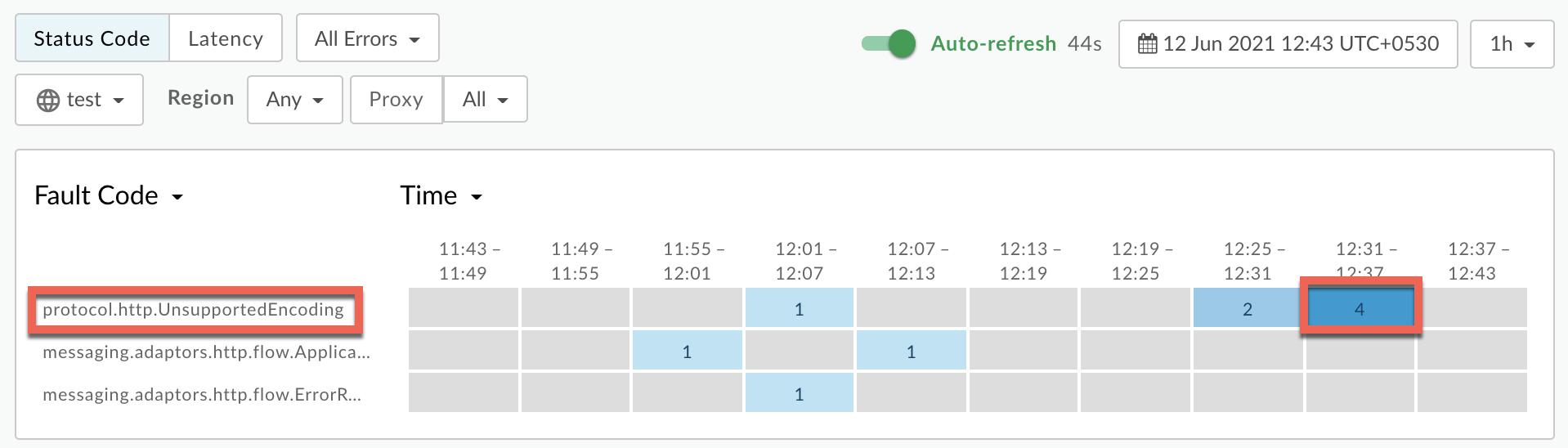Image resolution: width=1568 pixels, height=448 pixels.
Task: Open the All Errors dropdown
Action: tap(367, 38)
